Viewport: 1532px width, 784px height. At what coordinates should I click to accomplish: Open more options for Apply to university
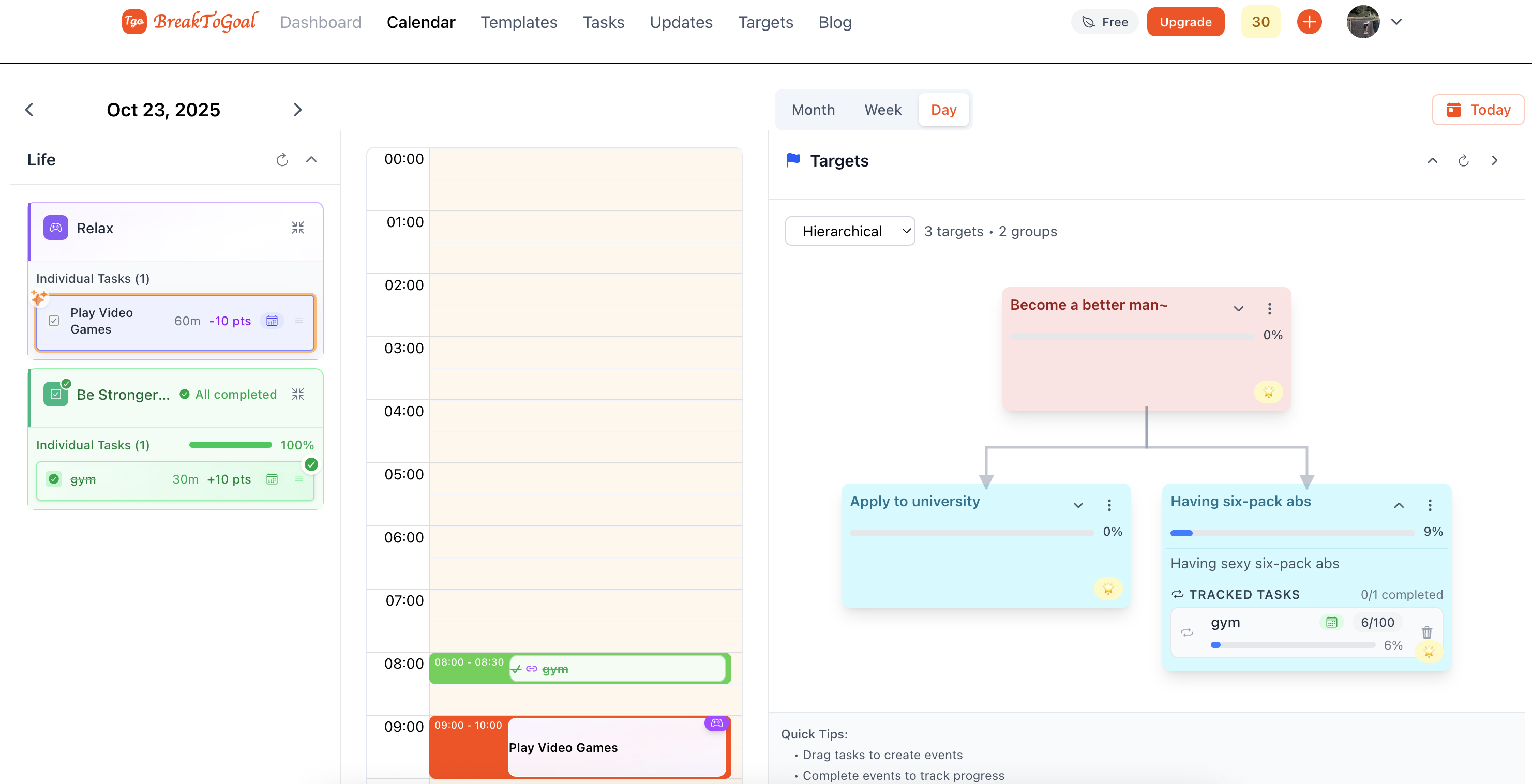(1108, 506)
